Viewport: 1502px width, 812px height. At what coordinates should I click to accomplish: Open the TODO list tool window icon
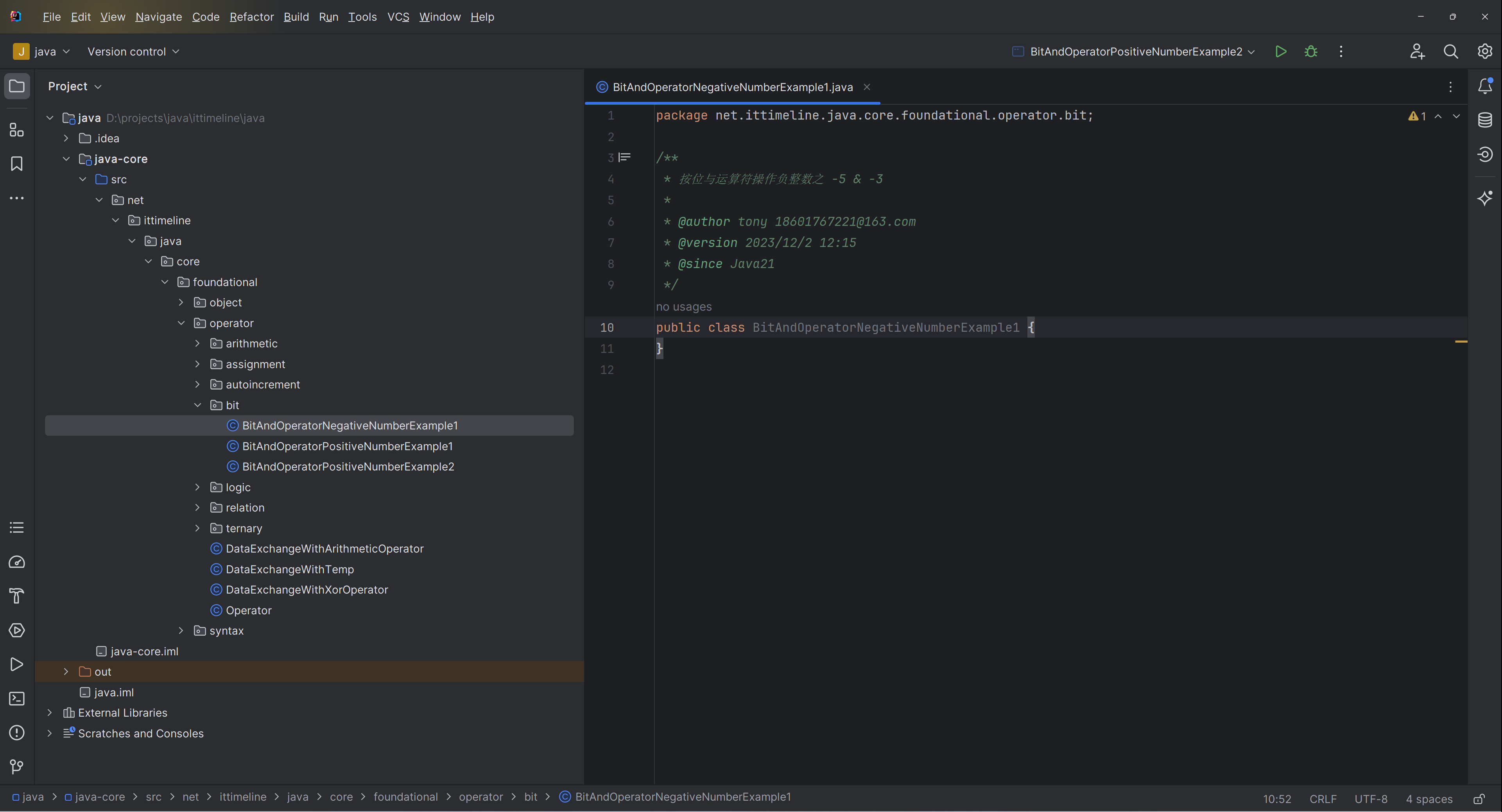coord(17,528)
